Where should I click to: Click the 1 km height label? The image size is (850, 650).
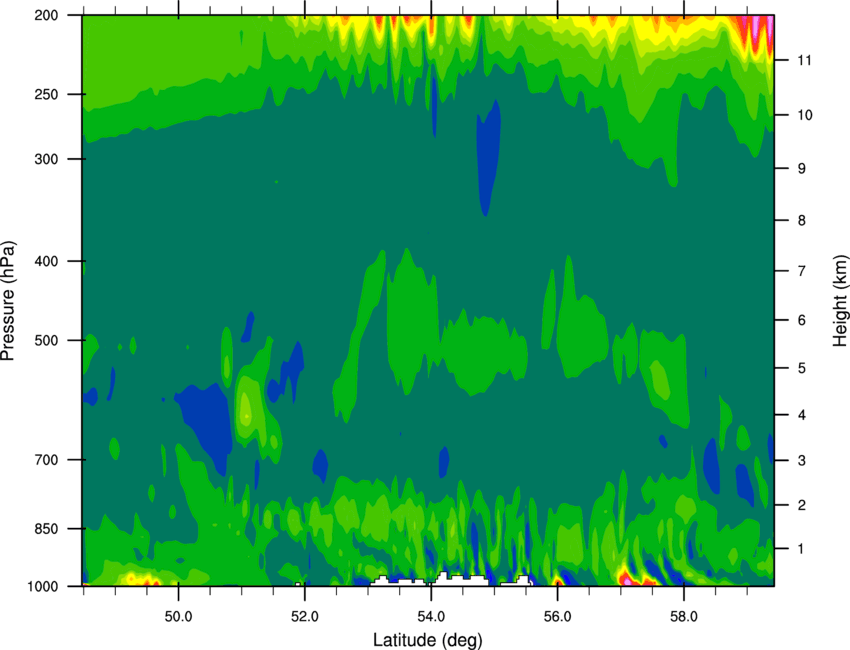pyautogui.click(x=801, y=549)
